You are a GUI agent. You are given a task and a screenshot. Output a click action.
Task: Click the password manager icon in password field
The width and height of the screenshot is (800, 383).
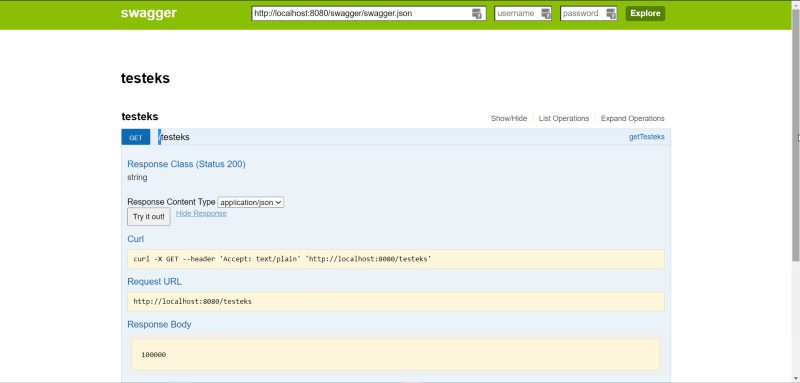click(611, 14)
